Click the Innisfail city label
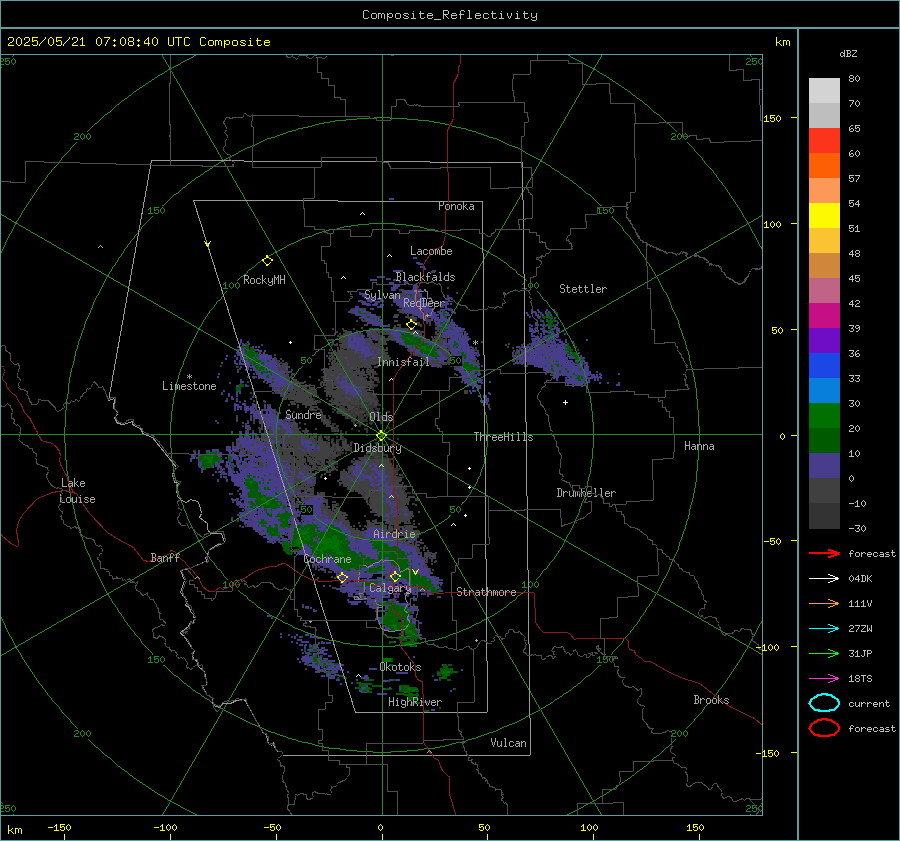The image size is (900, 841). click(403, 362)
